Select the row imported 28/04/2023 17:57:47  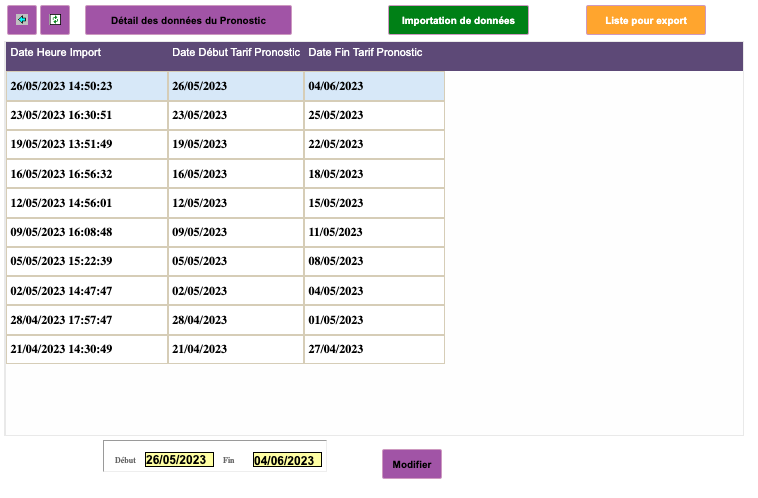click(x=225, y=320)
